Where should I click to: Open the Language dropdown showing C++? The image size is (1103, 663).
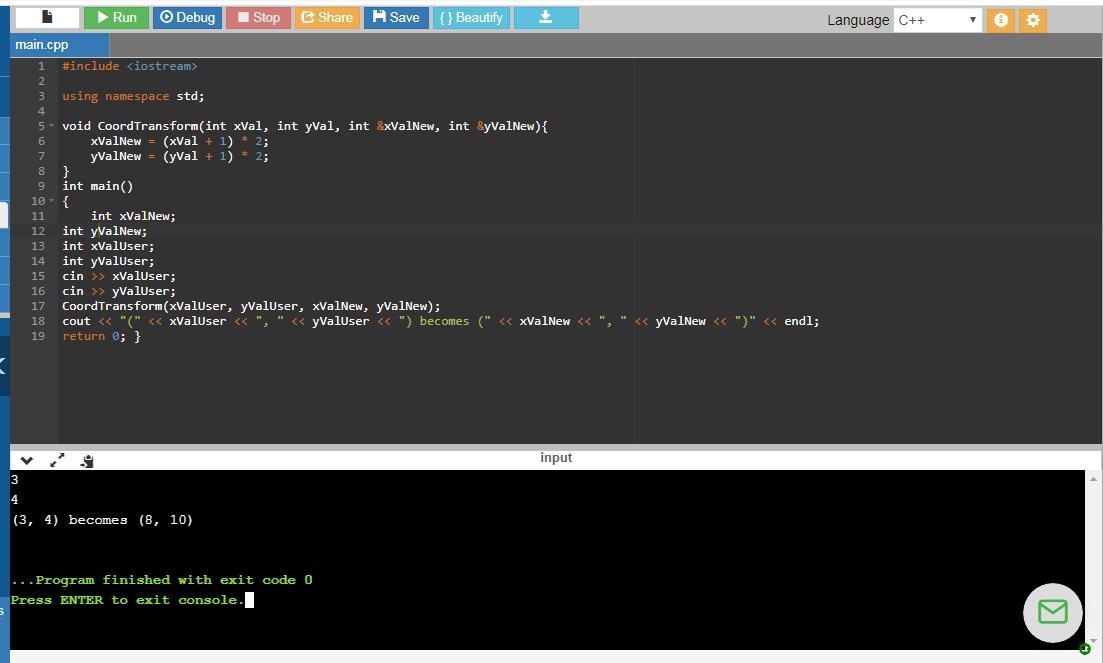(x=937, y=20)
